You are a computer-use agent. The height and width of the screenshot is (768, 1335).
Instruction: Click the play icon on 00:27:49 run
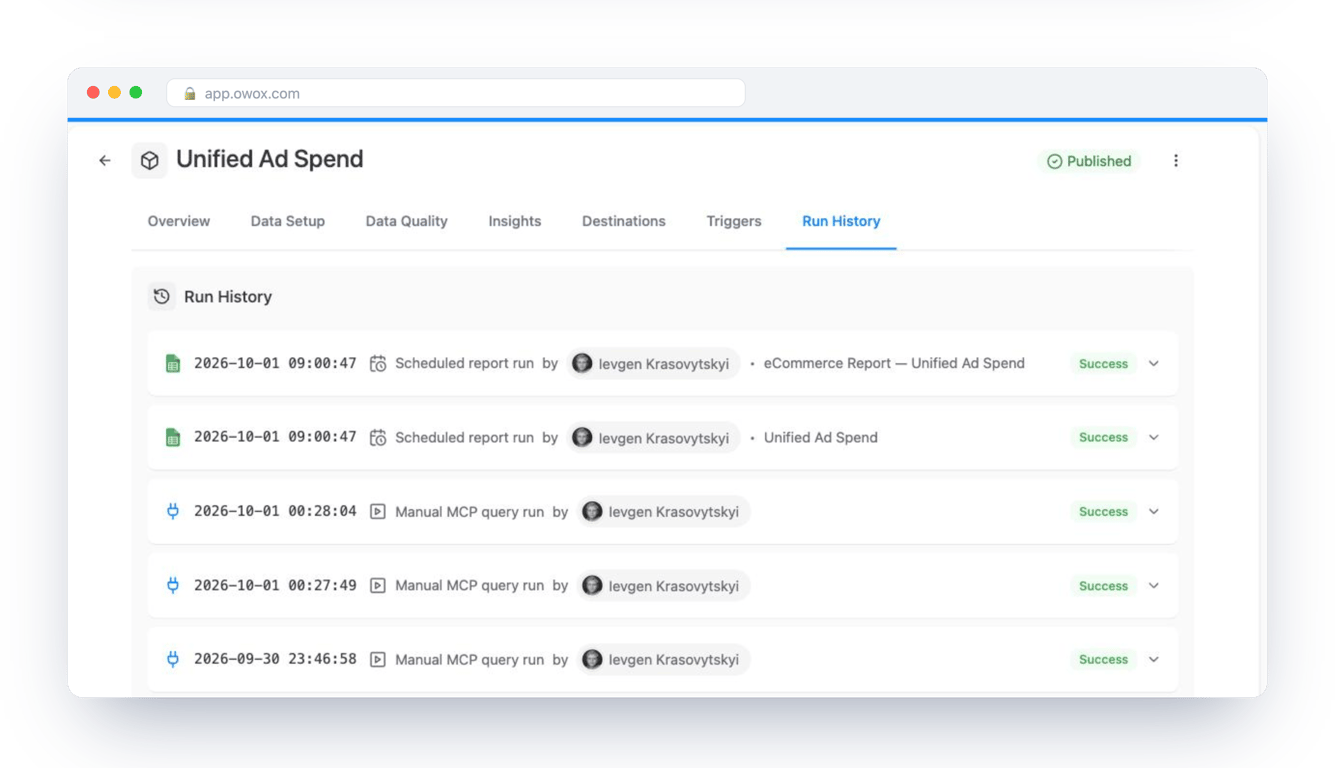(x=378, y=585)
